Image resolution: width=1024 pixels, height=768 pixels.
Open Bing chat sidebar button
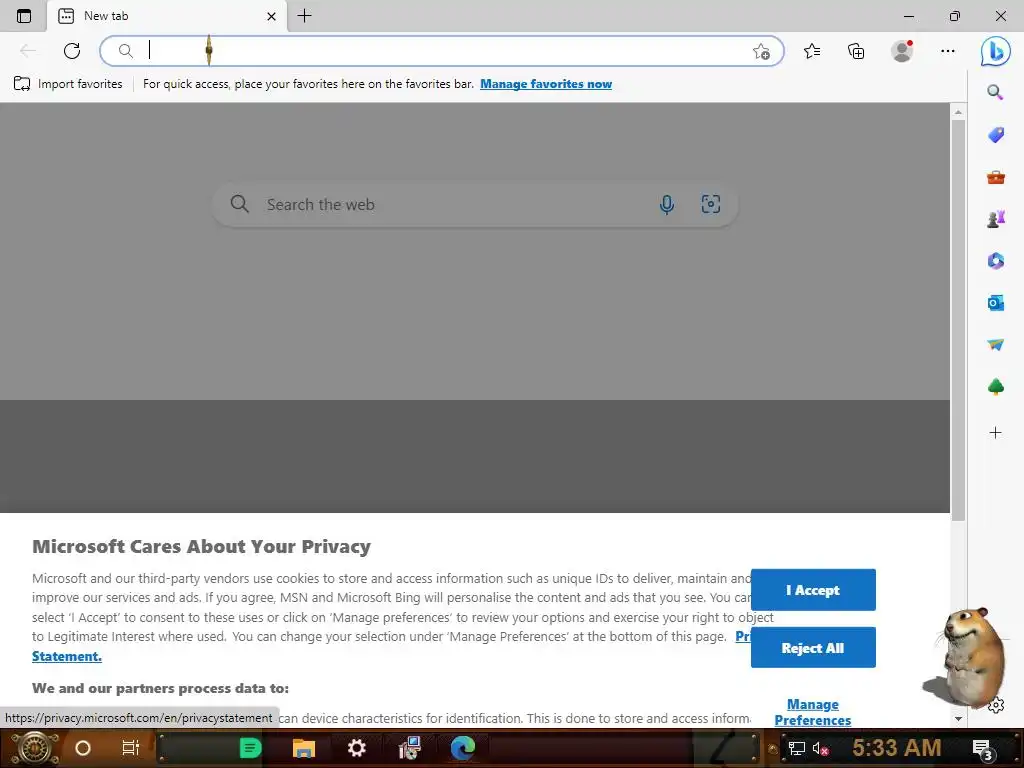(995, 51)
